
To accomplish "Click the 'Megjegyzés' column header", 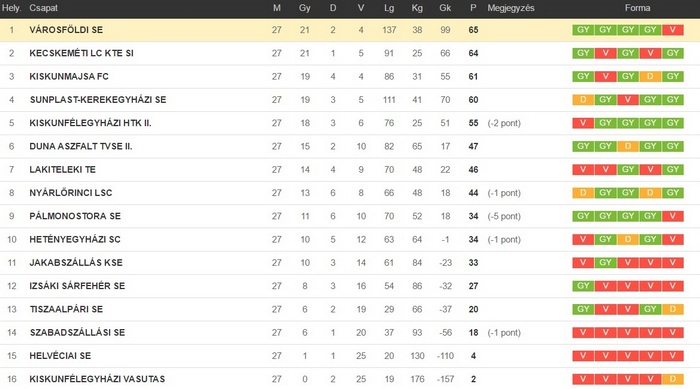I will click(x=511, y=8).
